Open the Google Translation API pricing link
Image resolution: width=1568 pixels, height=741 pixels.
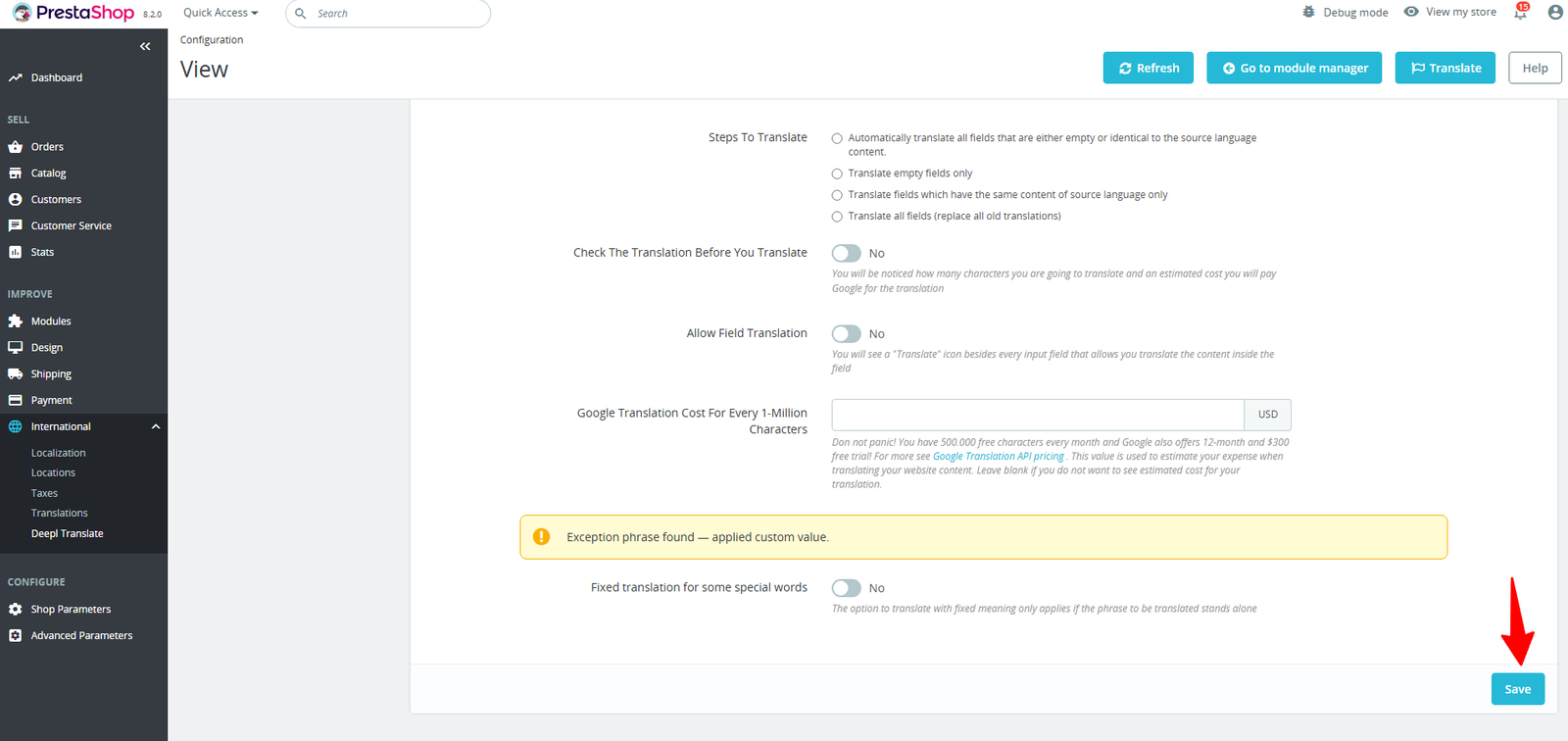point(998,457)
